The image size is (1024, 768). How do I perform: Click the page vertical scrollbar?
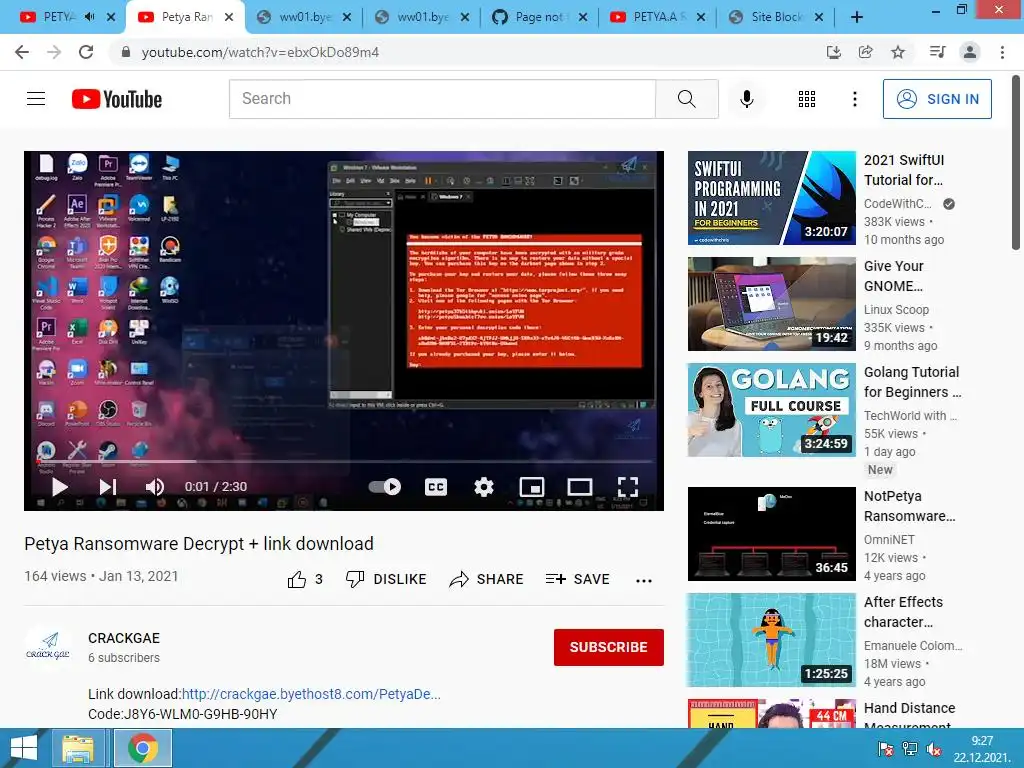(x=1016, y=161)
